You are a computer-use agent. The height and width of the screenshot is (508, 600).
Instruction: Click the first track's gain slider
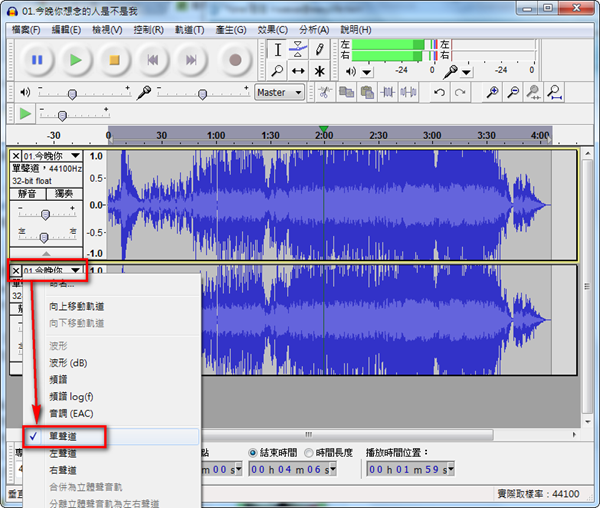coord(44,214)
